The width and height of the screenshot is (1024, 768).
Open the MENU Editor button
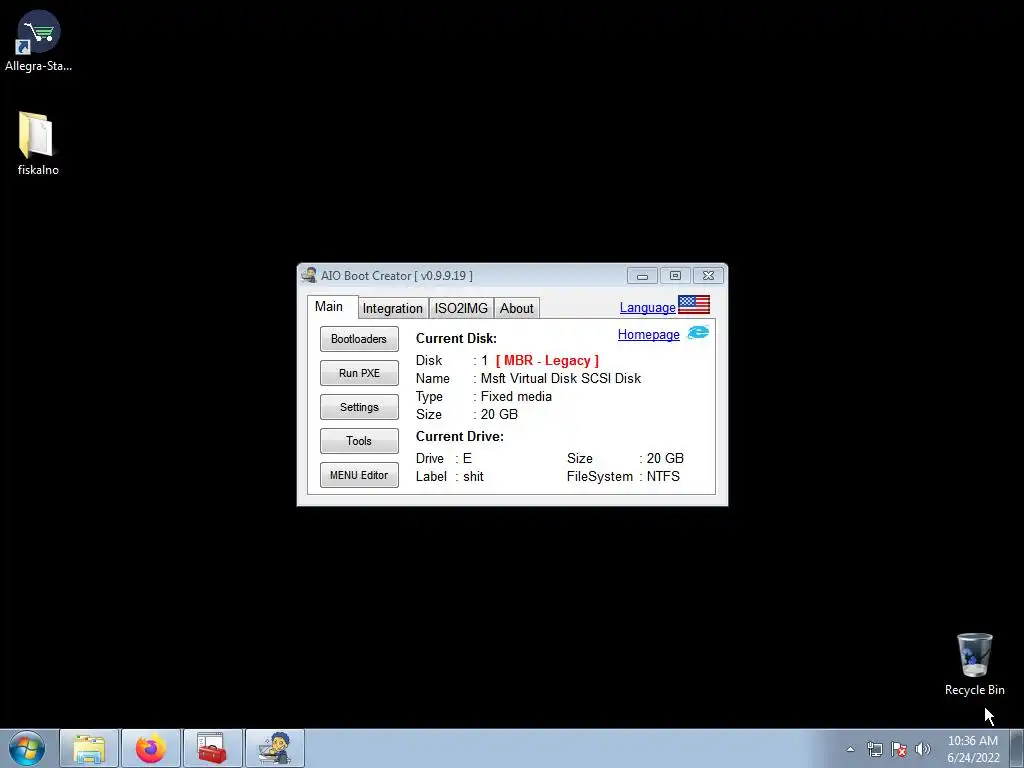tap(359, 475)
